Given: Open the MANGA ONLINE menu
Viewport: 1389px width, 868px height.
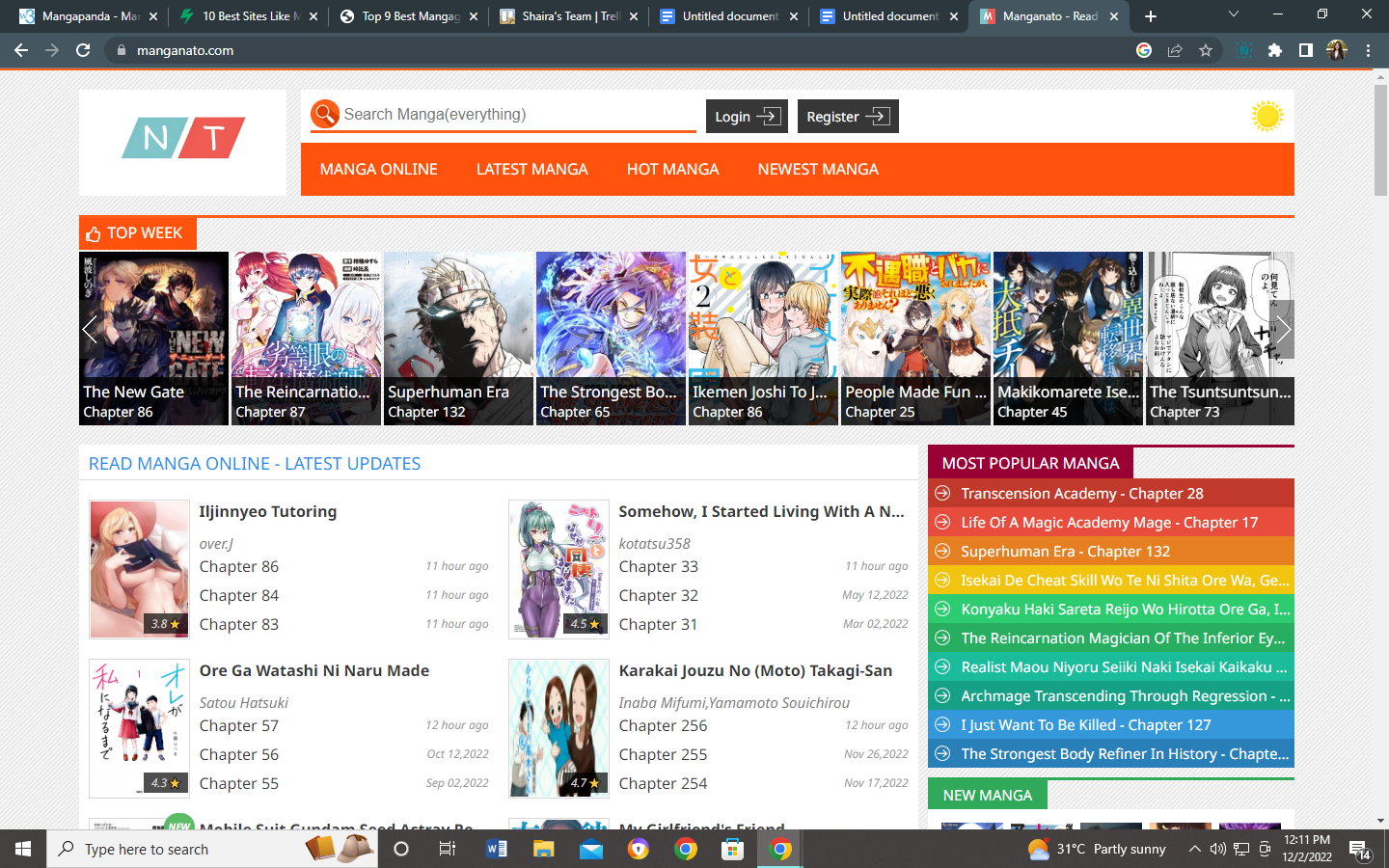Looking at the screenshot, I should (378, 169).
